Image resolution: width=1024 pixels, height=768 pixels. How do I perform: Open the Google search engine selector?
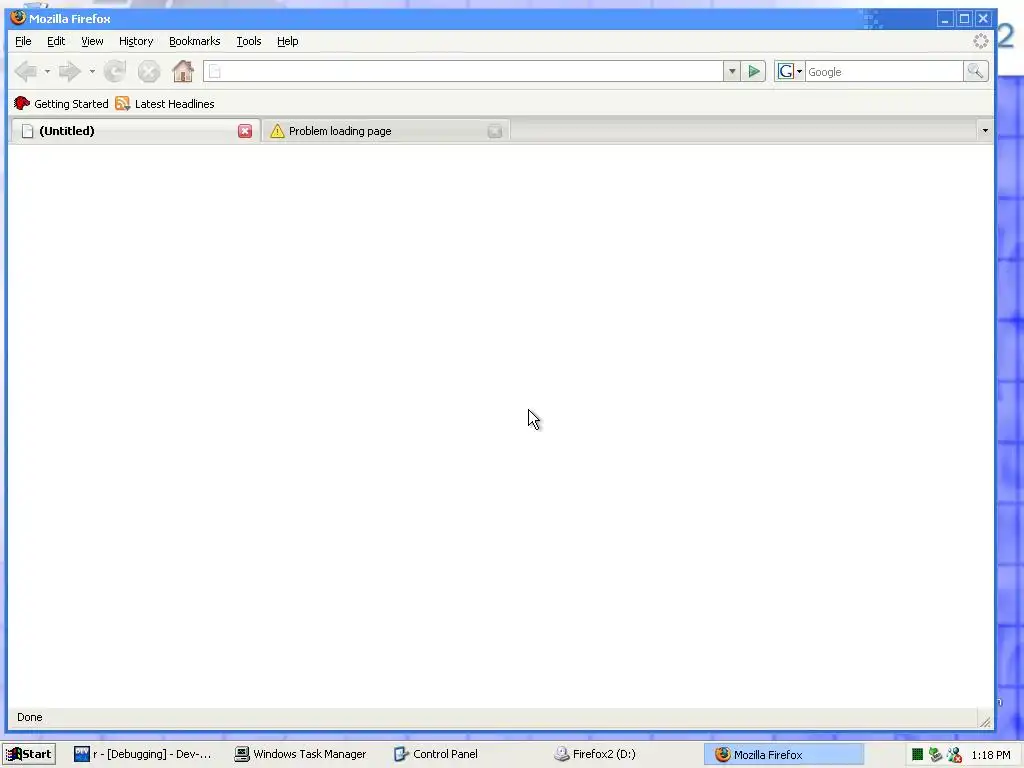[x=790, y=71]
